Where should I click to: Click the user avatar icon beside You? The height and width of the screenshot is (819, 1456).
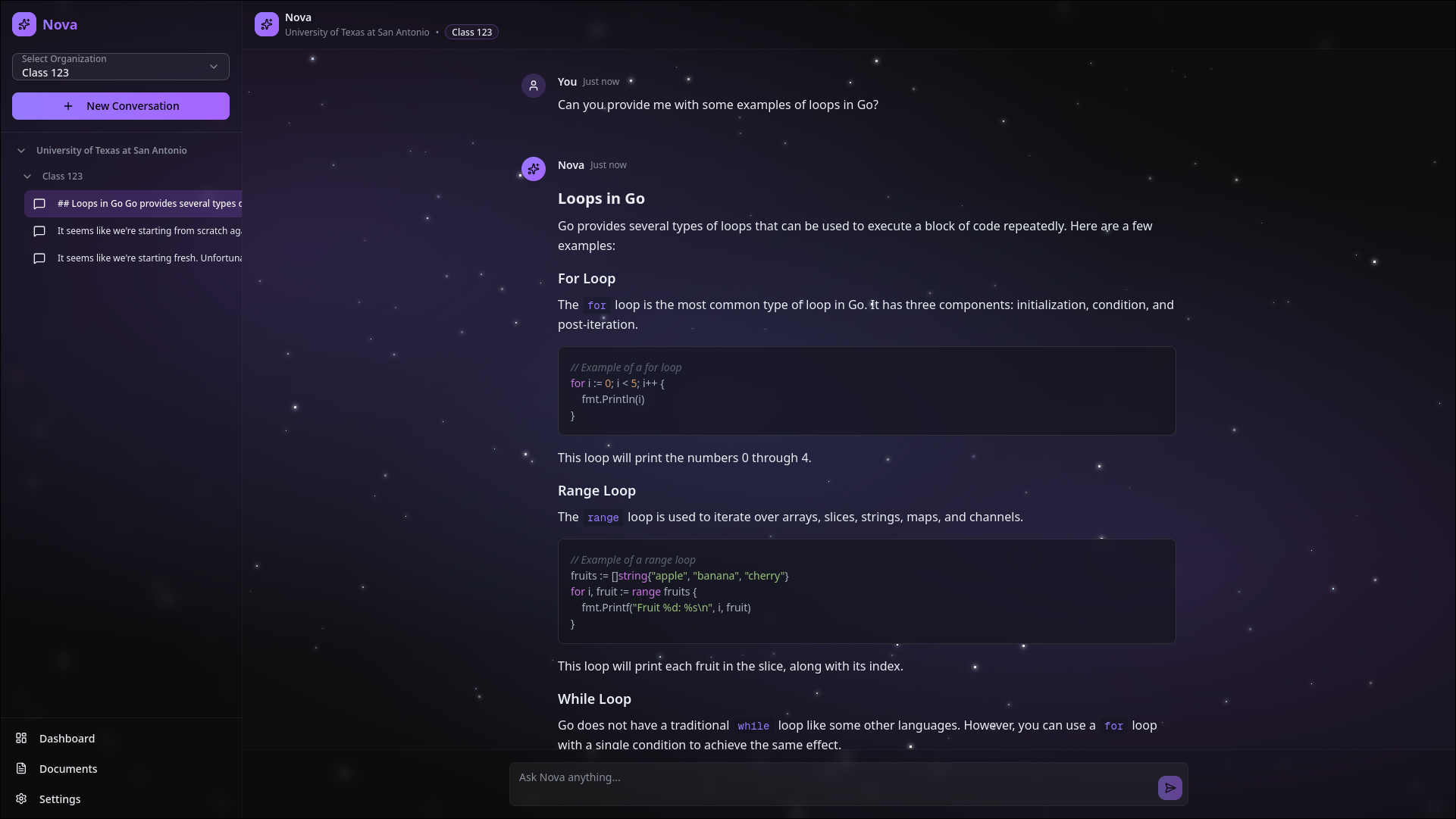click(x=534, y=86)
